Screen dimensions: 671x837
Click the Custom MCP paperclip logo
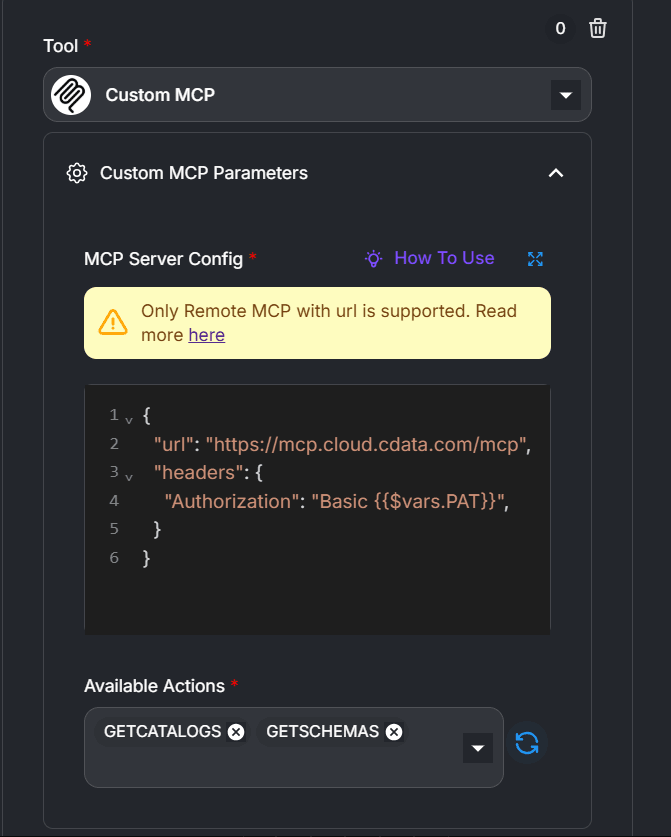71,95
